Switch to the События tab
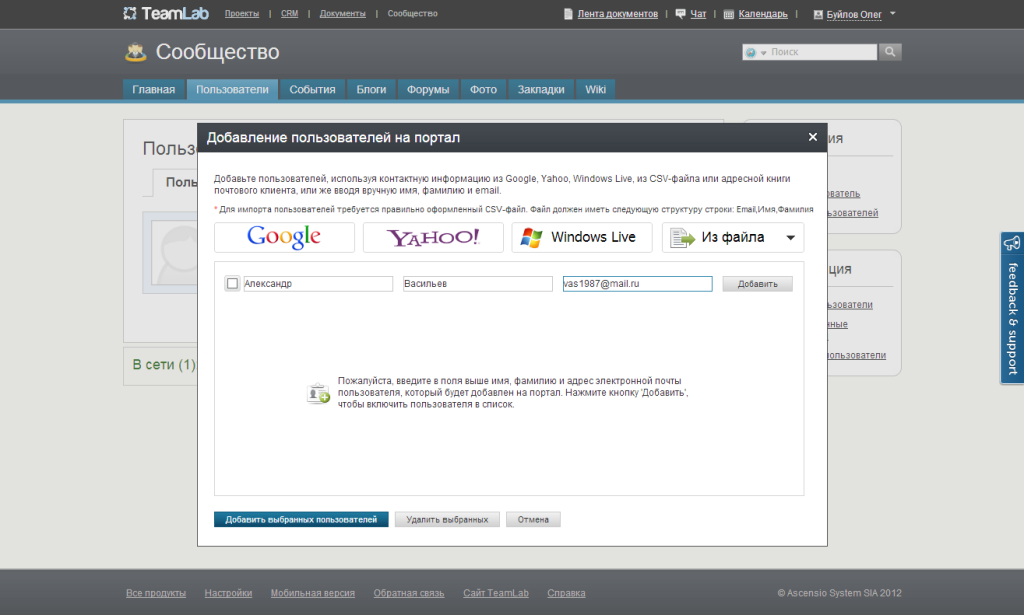1024x615 pixels. coord(312,89)
